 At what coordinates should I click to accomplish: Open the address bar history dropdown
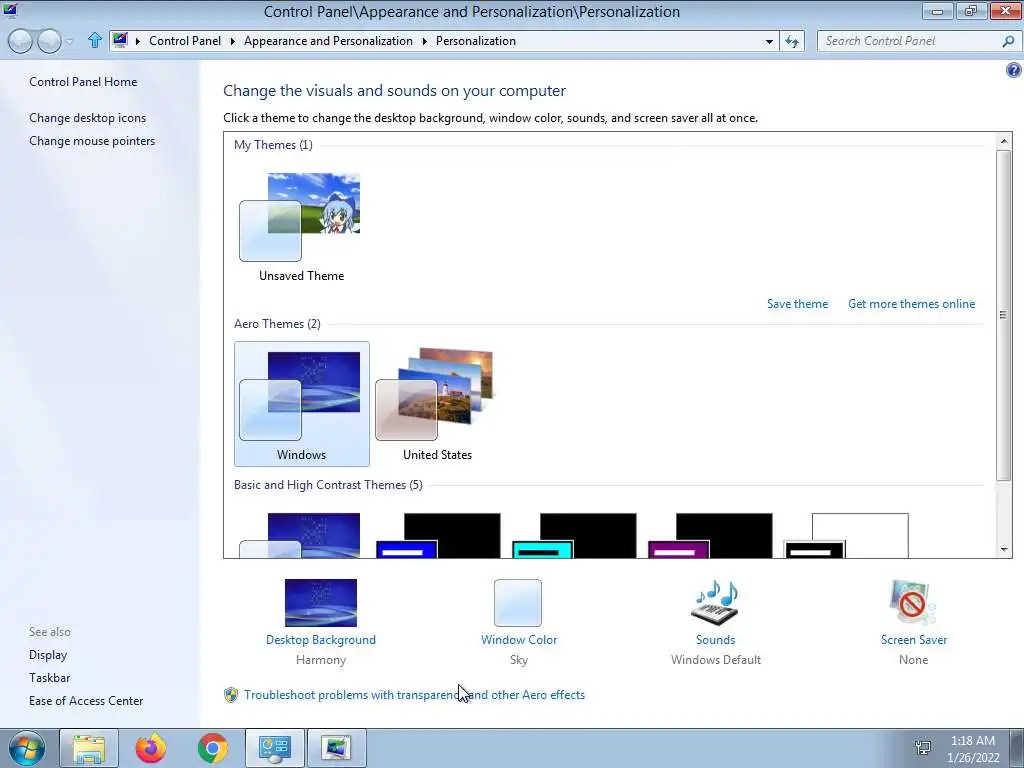point(769,41)
